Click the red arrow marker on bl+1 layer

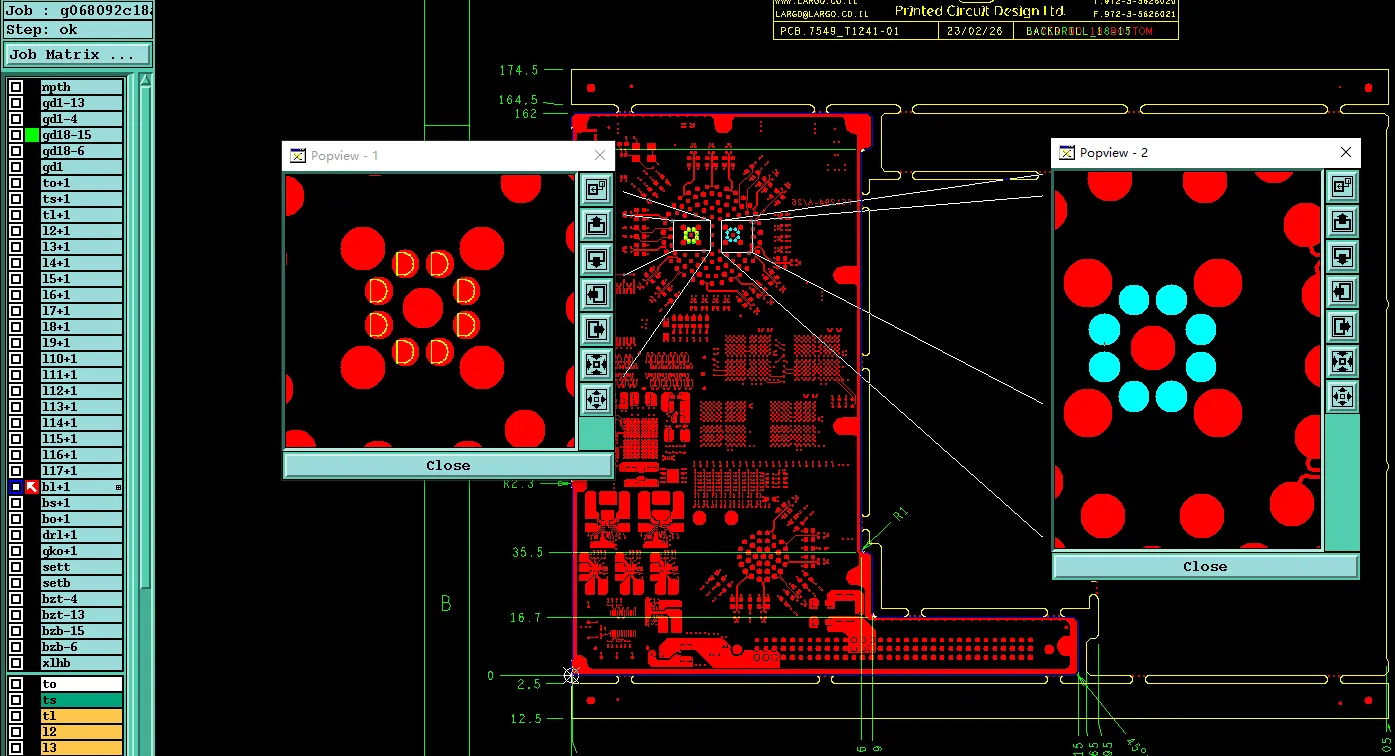tap(32, 487)
